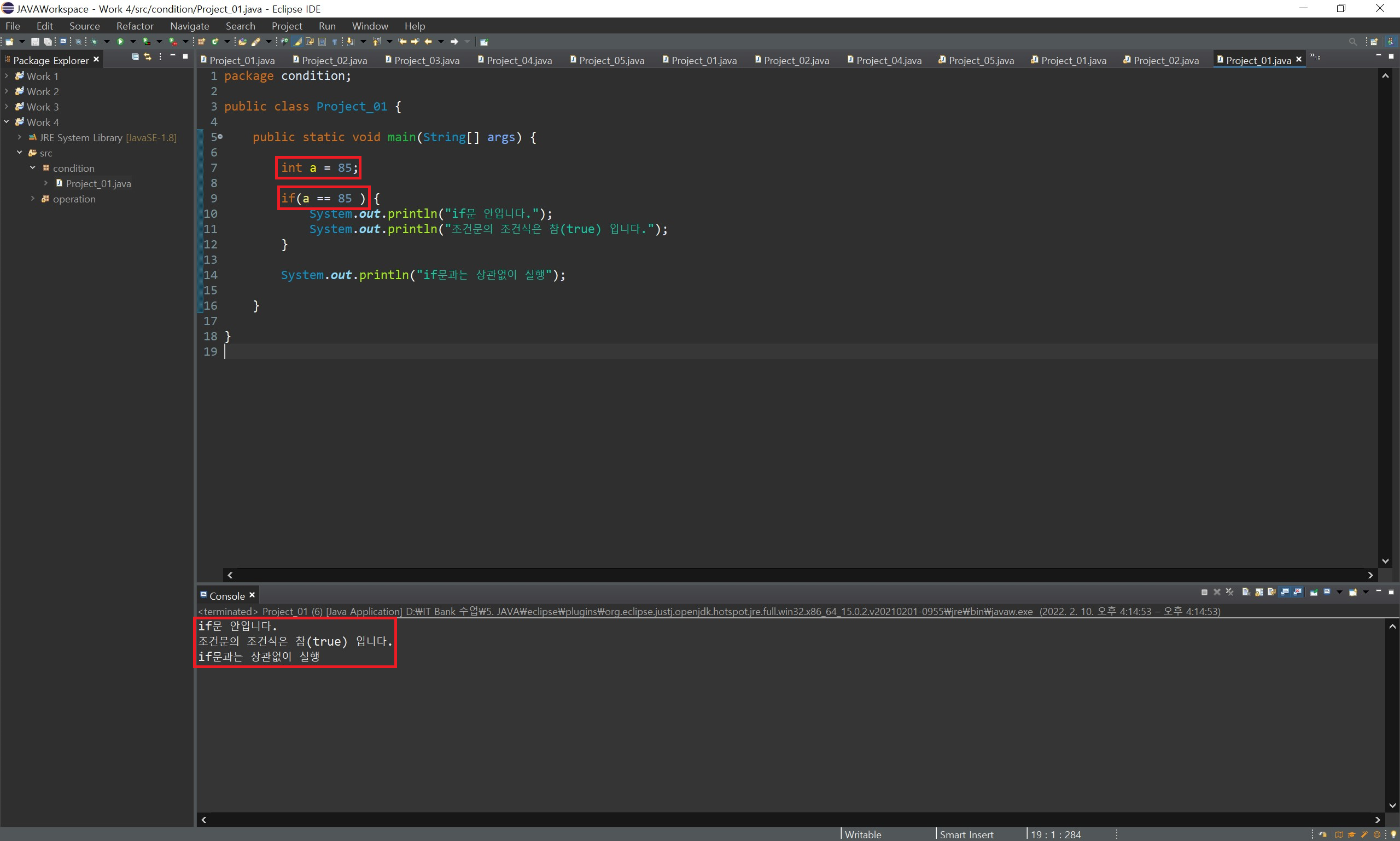Image resolution: width=1400 pixels, height=841 pixels.
Task: Expand the Work 1 project node
Action: point(6,76)
